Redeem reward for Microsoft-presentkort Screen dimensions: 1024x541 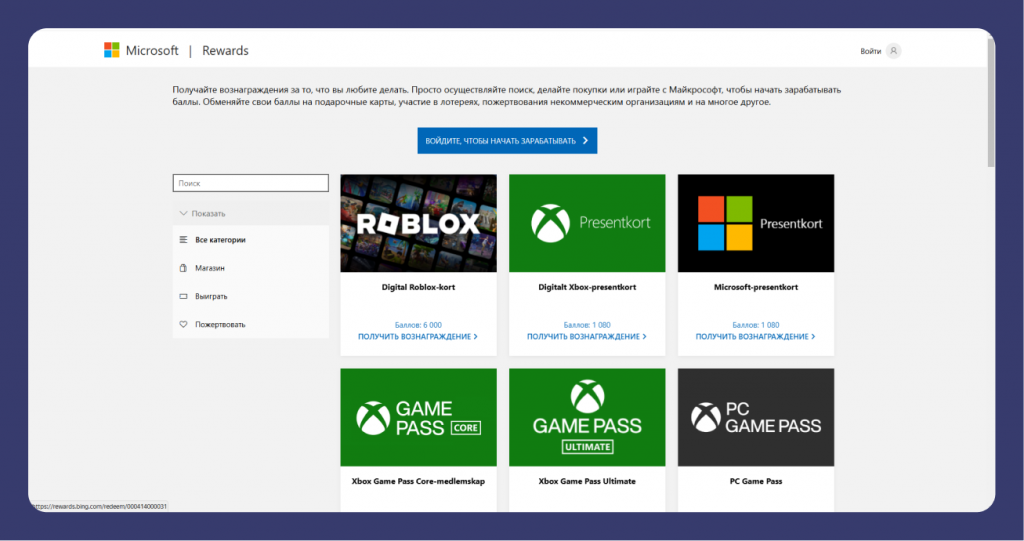coord(755,337)
